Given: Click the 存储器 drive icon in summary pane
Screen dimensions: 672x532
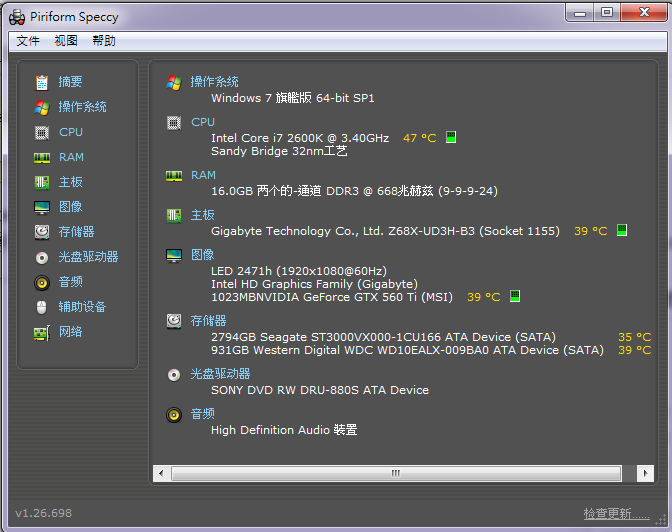Looking at the screenshot, I should [174, 321].
